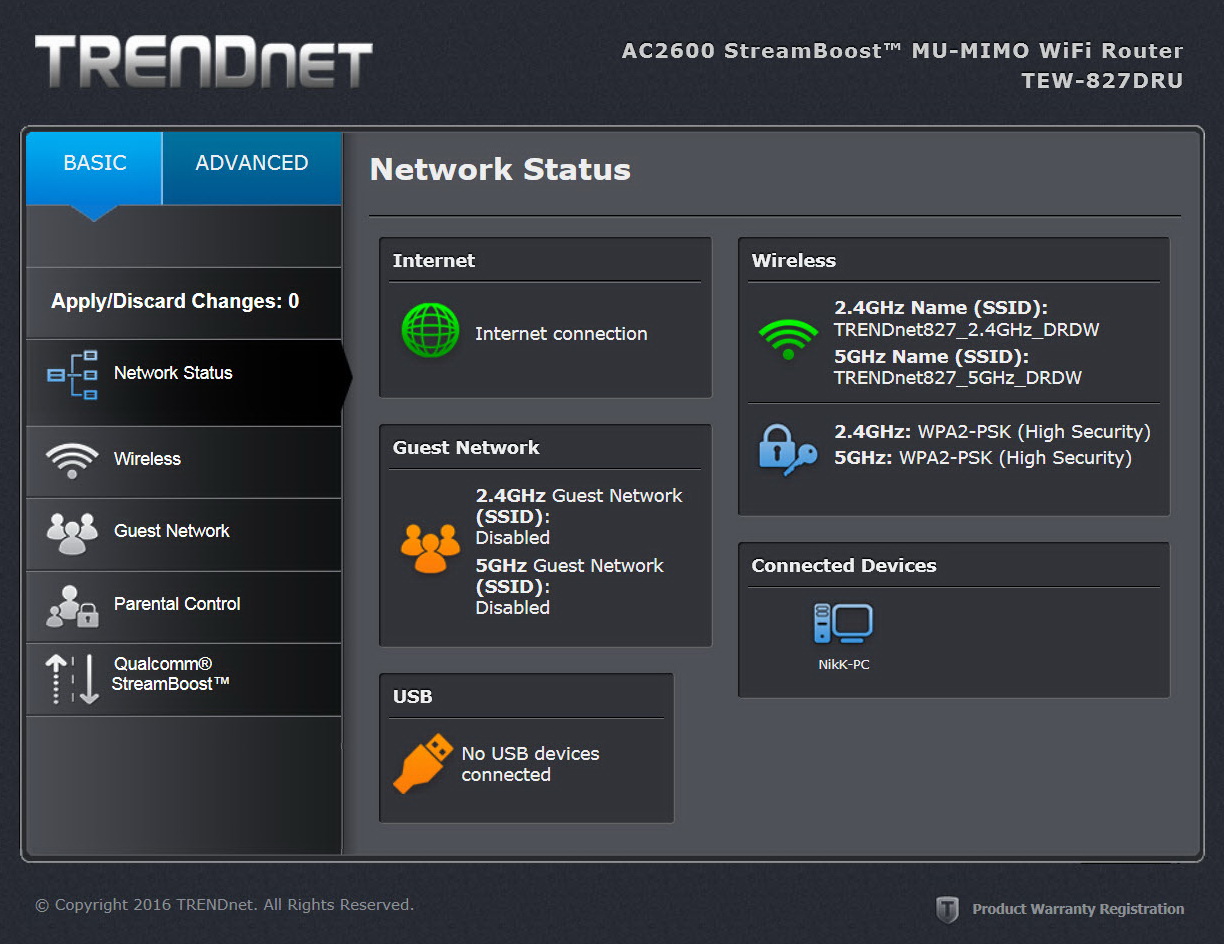Click the 5GHz Guest Network Disabled status
Viewport: 1224px width, 944px height.
click(512, 607)
